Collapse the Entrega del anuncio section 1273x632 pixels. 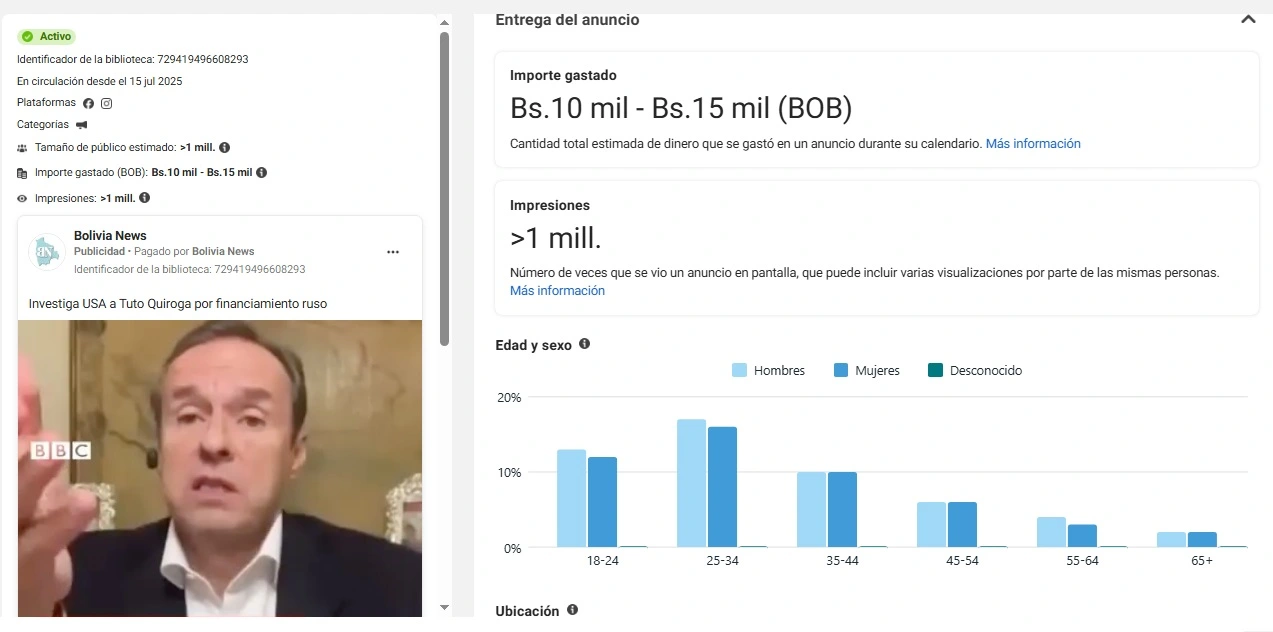tap(1247, 19)
